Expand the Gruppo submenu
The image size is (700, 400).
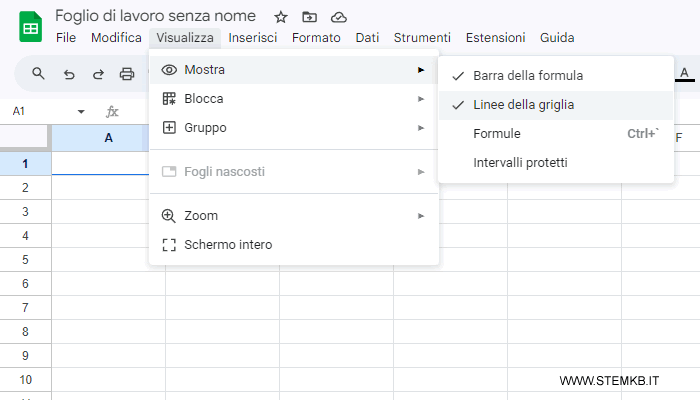(x=205, y=128)
